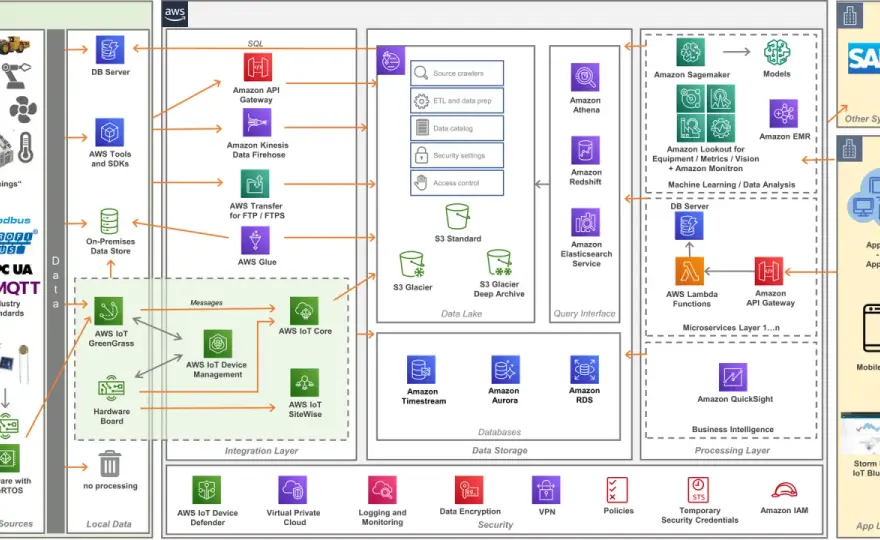Click the Temporary Security Credentials STS icon

point(698,490)
